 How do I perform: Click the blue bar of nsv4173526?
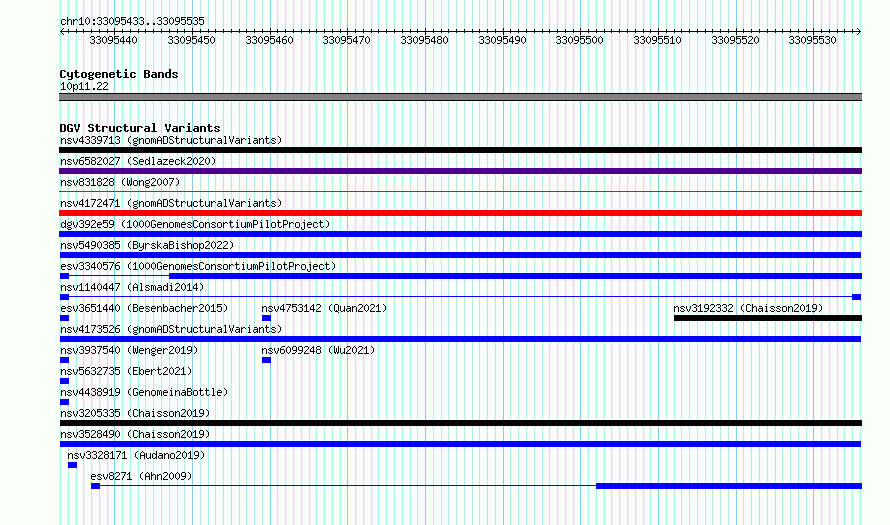point(460,339)
